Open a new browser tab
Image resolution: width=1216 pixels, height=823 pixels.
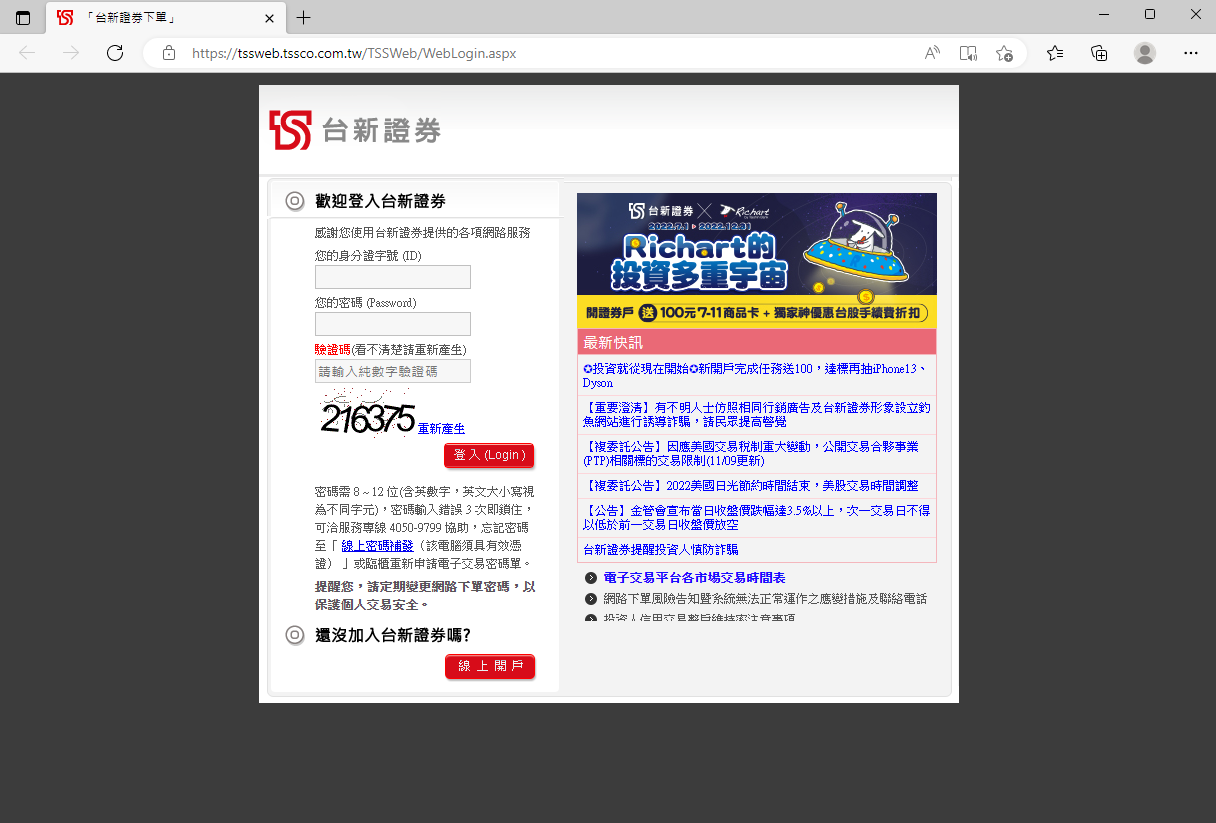pyautogui.click(x=304, y=18)
